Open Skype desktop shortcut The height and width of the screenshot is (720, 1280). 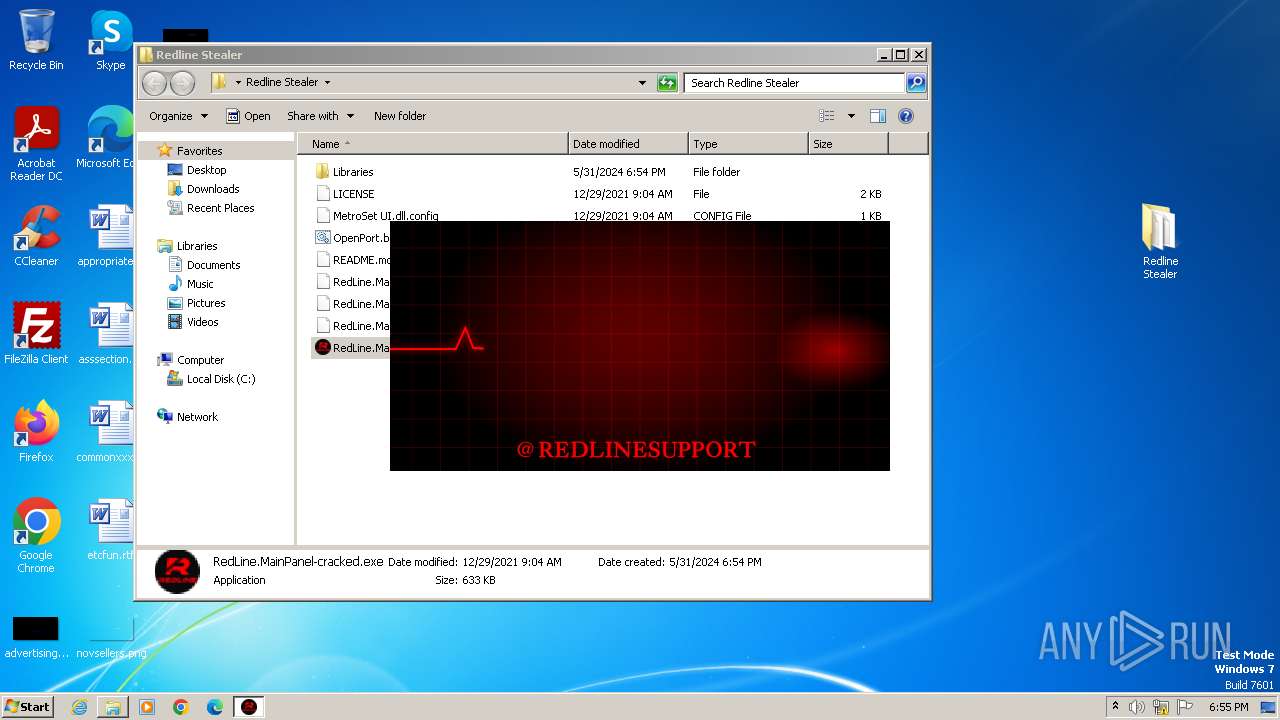point(111,40)
